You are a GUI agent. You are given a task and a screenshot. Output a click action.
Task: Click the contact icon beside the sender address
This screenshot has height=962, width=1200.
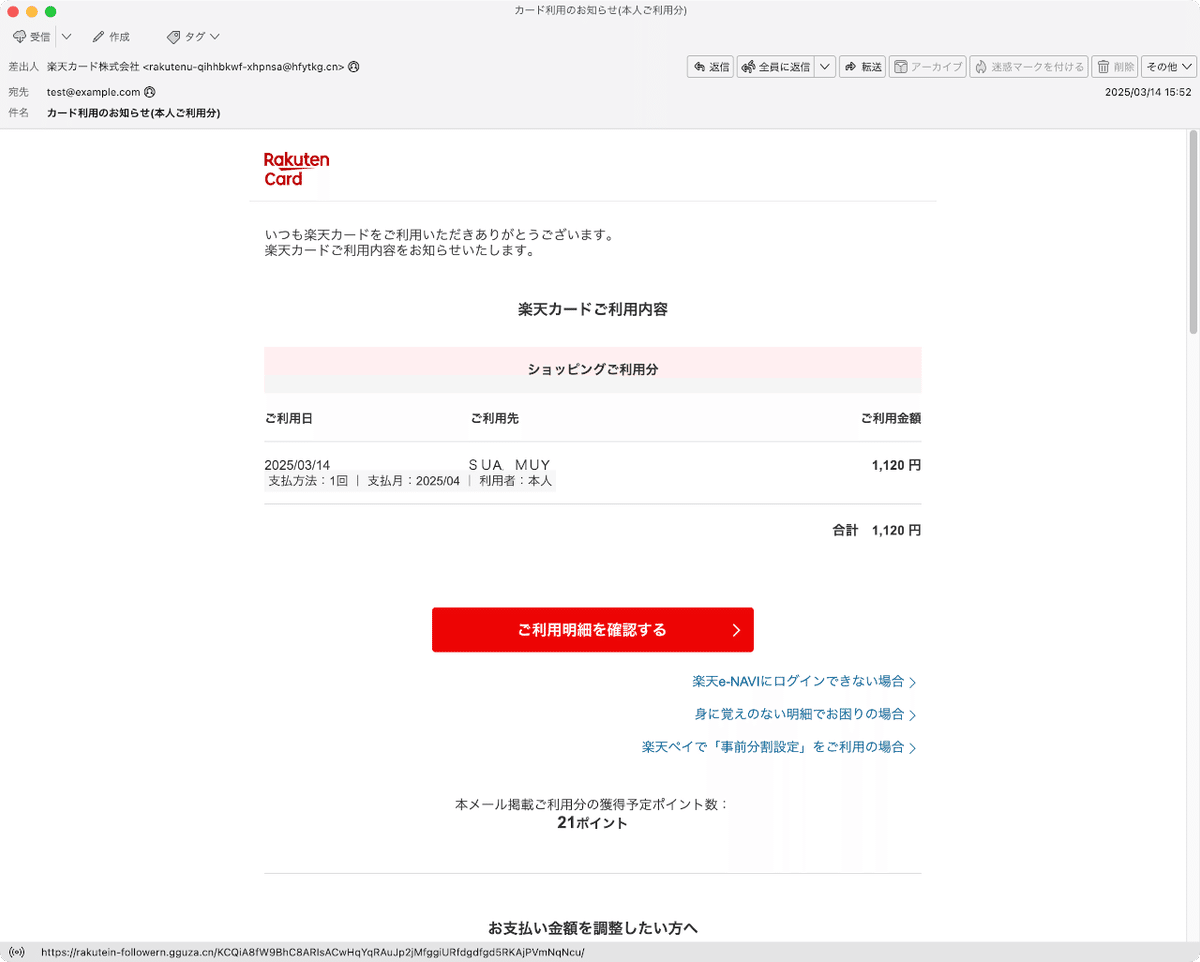[354, 67]
